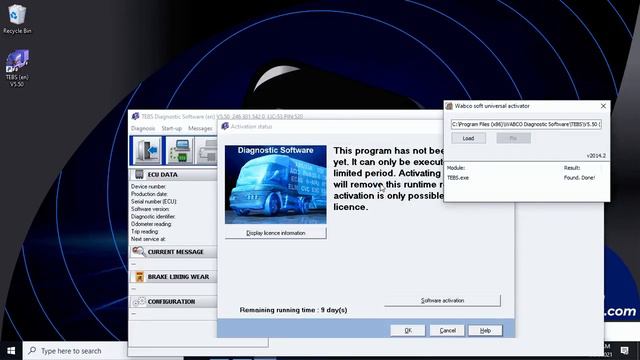Click the CURRENT MESSAGE magnifier icon
The image size is (640, 360).
(x=138, y=251)
